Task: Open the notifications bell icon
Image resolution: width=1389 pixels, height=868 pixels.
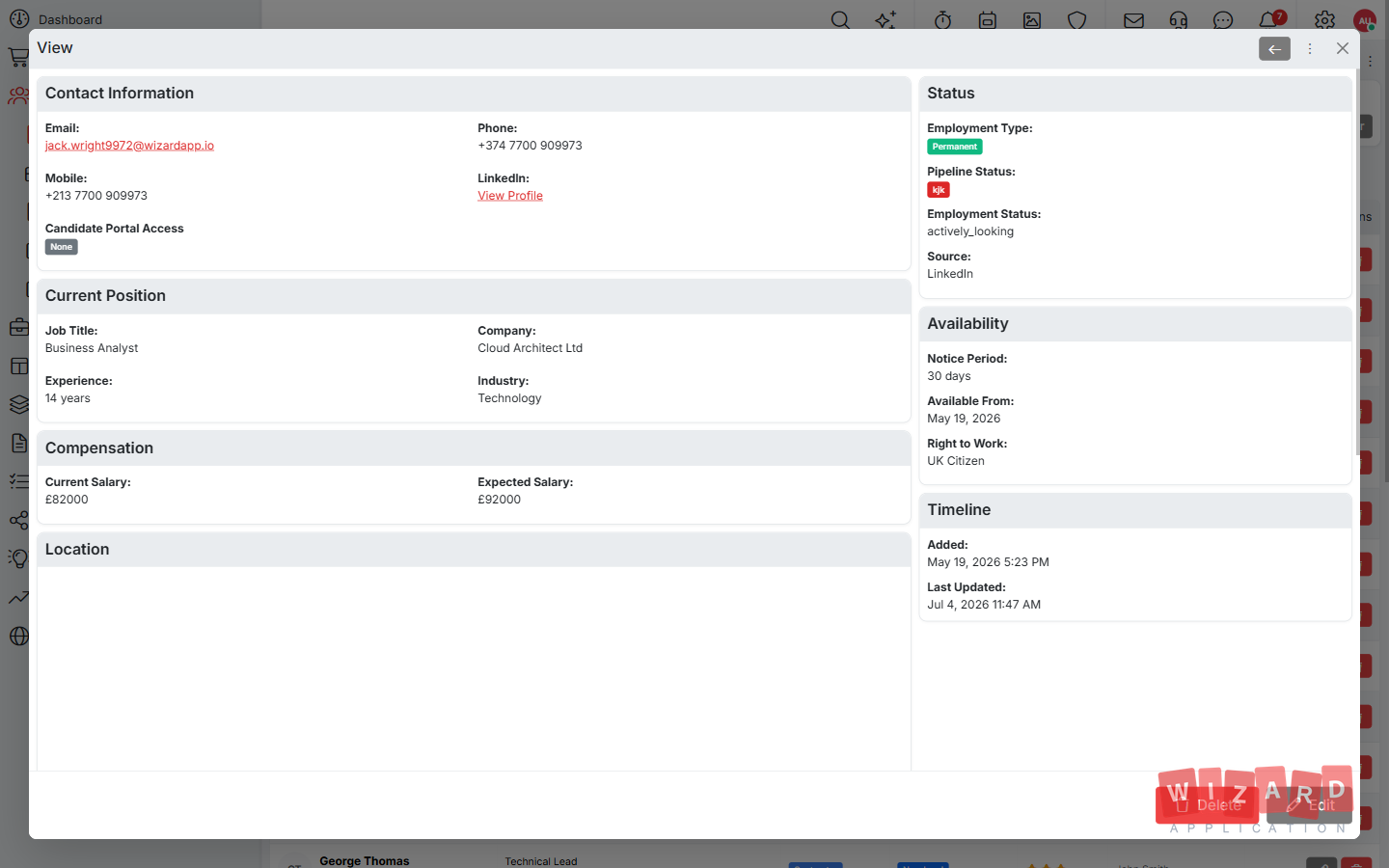Action: coord(1269,19)
